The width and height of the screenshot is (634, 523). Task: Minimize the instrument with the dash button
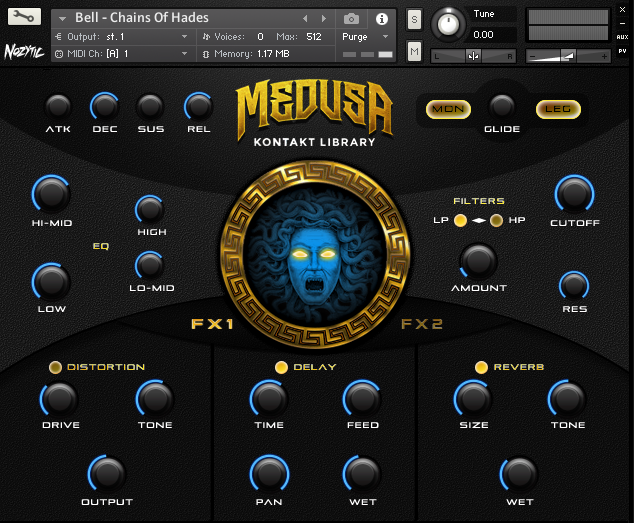pos(623,23)
